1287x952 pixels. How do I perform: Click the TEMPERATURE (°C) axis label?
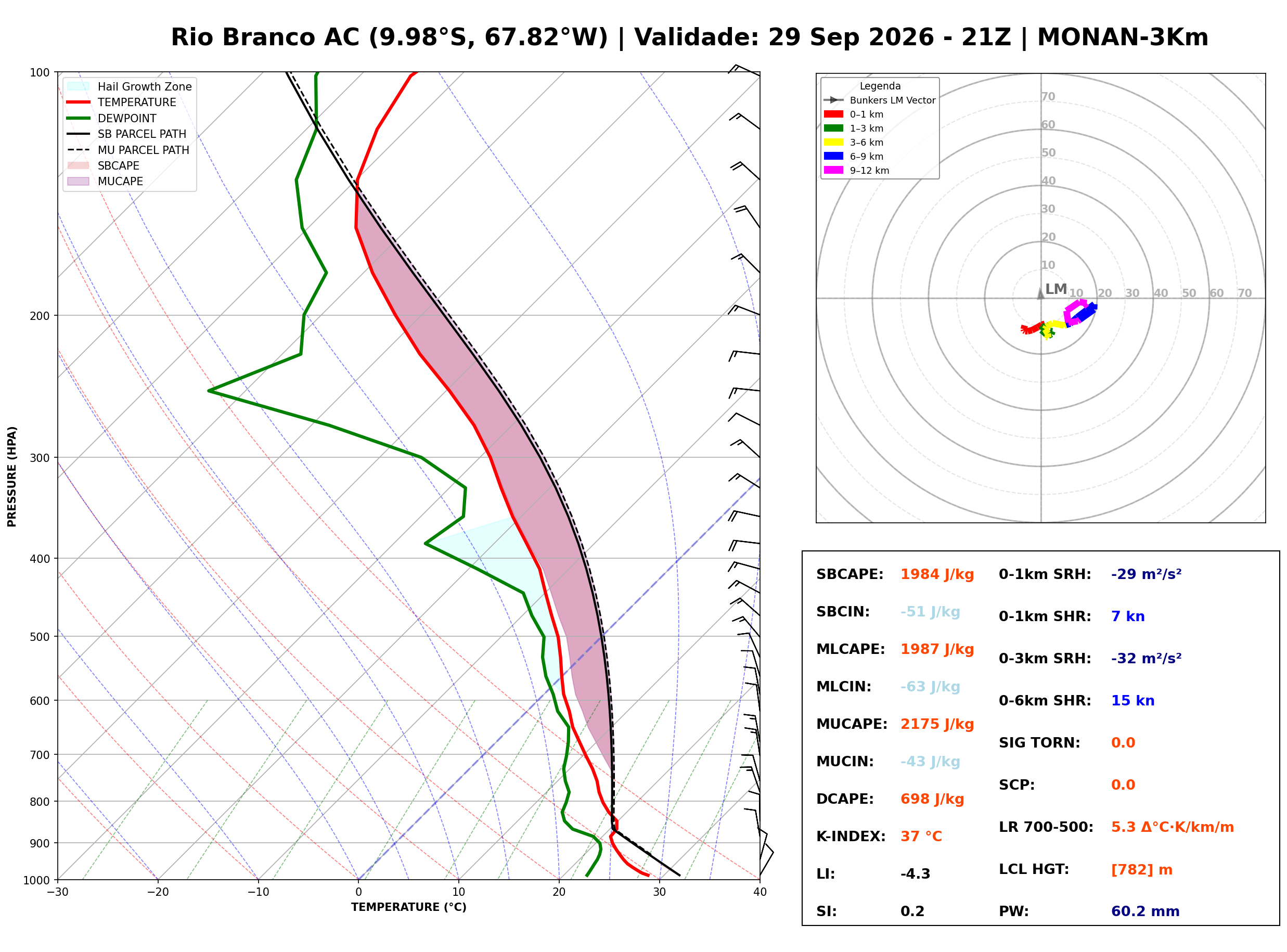(409, 907)
